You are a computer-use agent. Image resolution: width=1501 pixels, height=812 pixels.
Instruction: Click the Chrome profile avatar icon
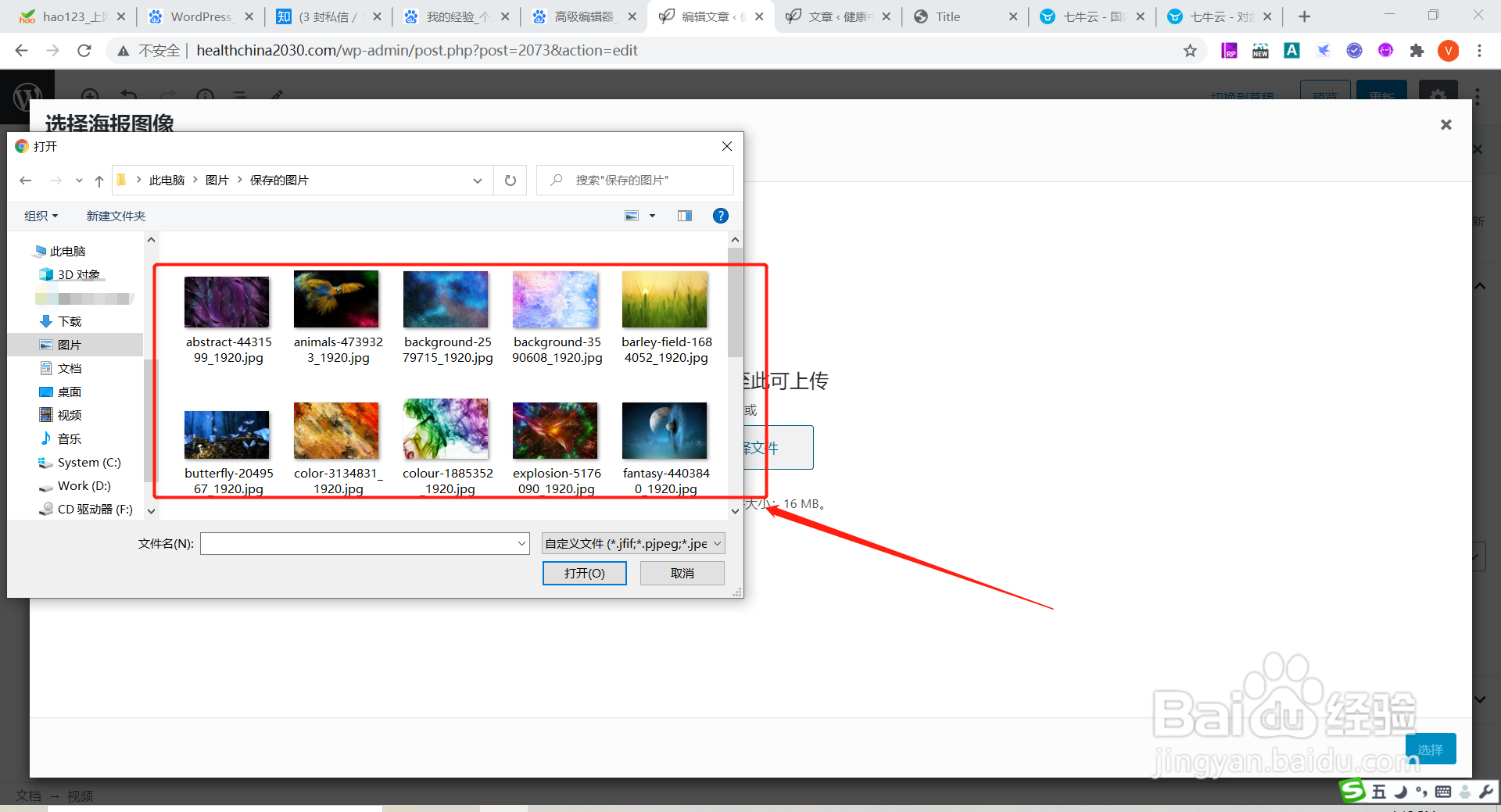(1449, 50)
